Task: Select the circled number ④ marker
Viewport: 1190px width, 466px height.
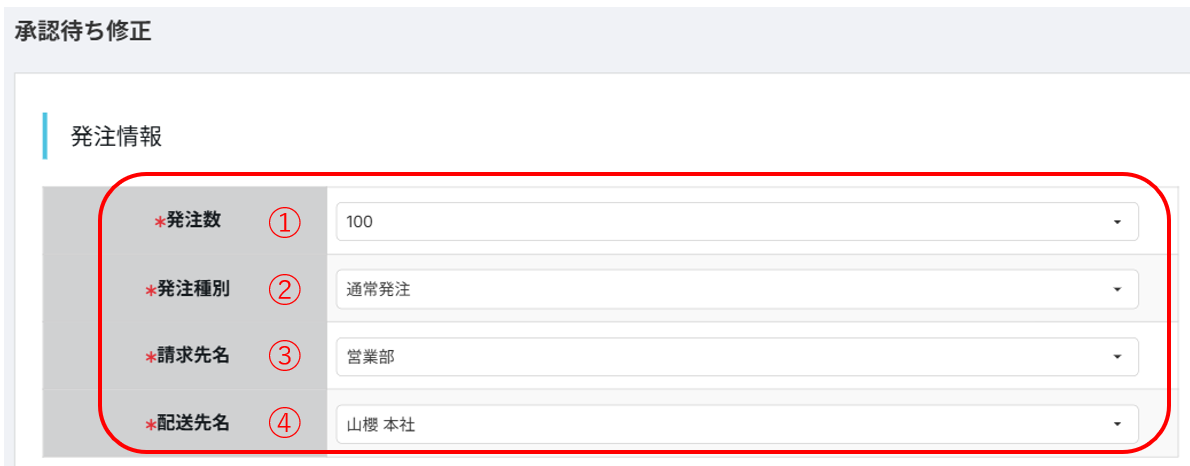Action: click(285, 424)
